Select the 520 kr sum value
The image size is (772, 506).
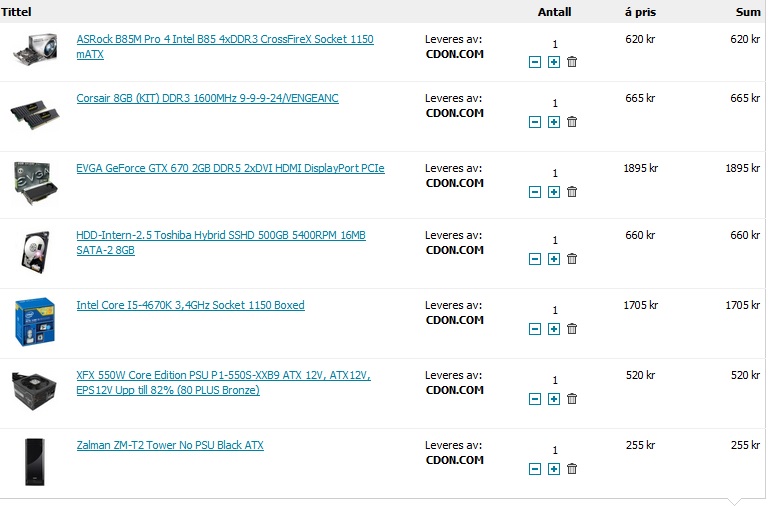coord(745,375)
